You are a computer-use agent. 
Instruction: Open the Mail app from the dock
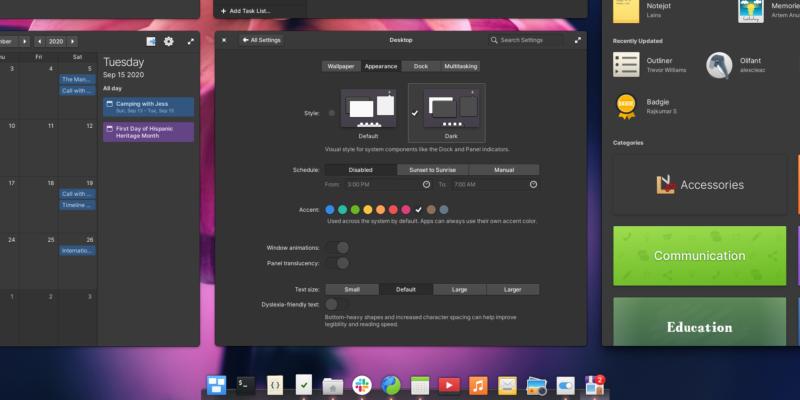tap(507, 385)
